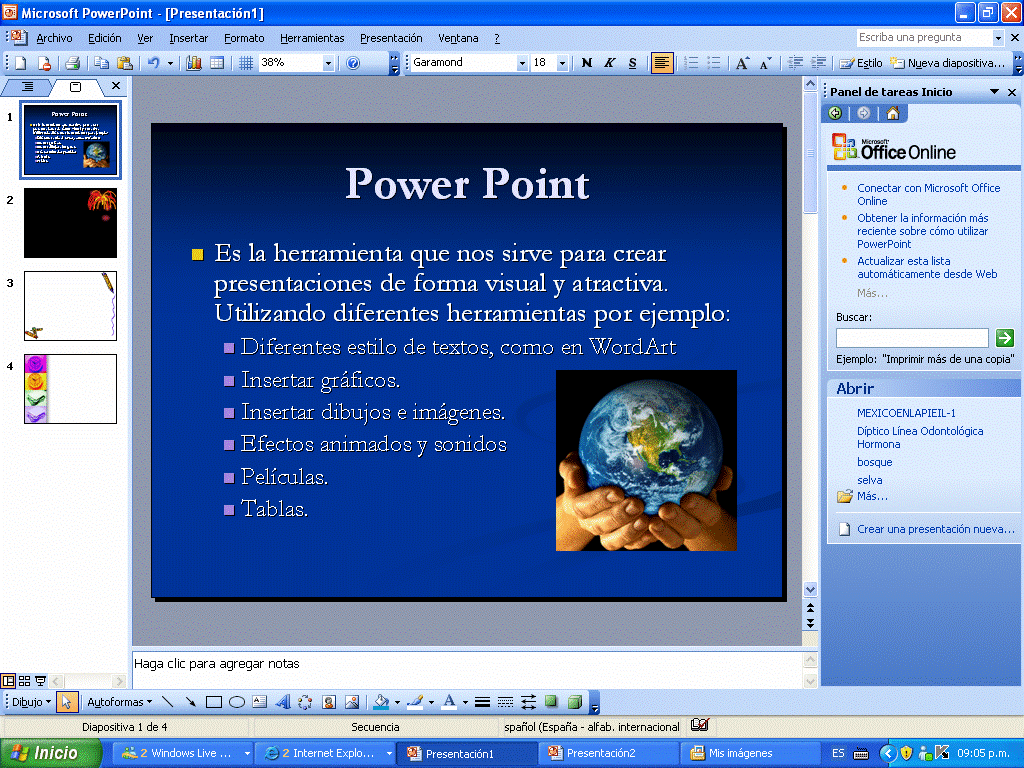The image size is (1024, 768).
Task: Undo the last action
Action: click(153, 63)
